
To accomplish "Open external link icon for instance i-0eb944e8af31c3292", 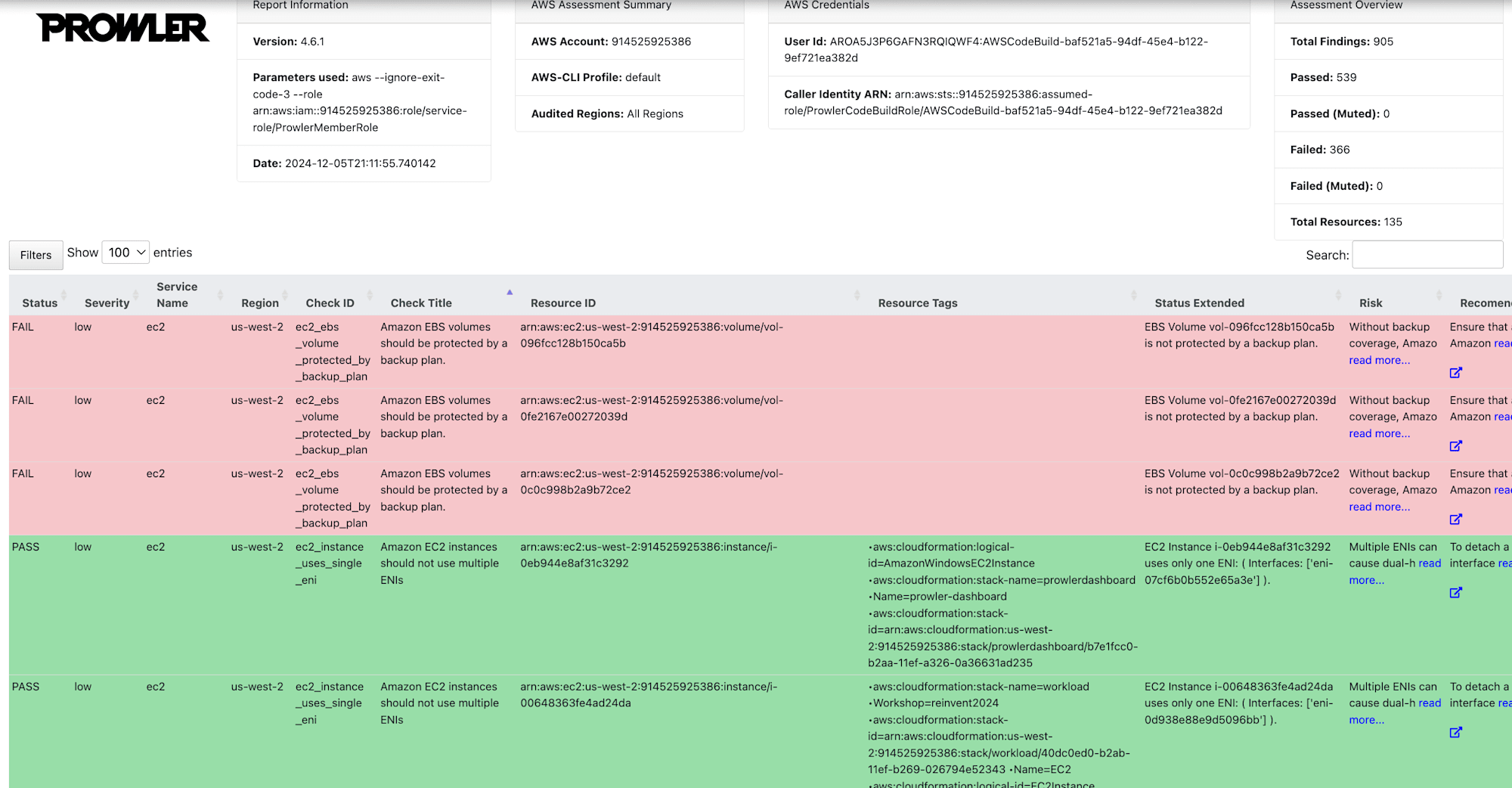I will [x=1455, y=592].
